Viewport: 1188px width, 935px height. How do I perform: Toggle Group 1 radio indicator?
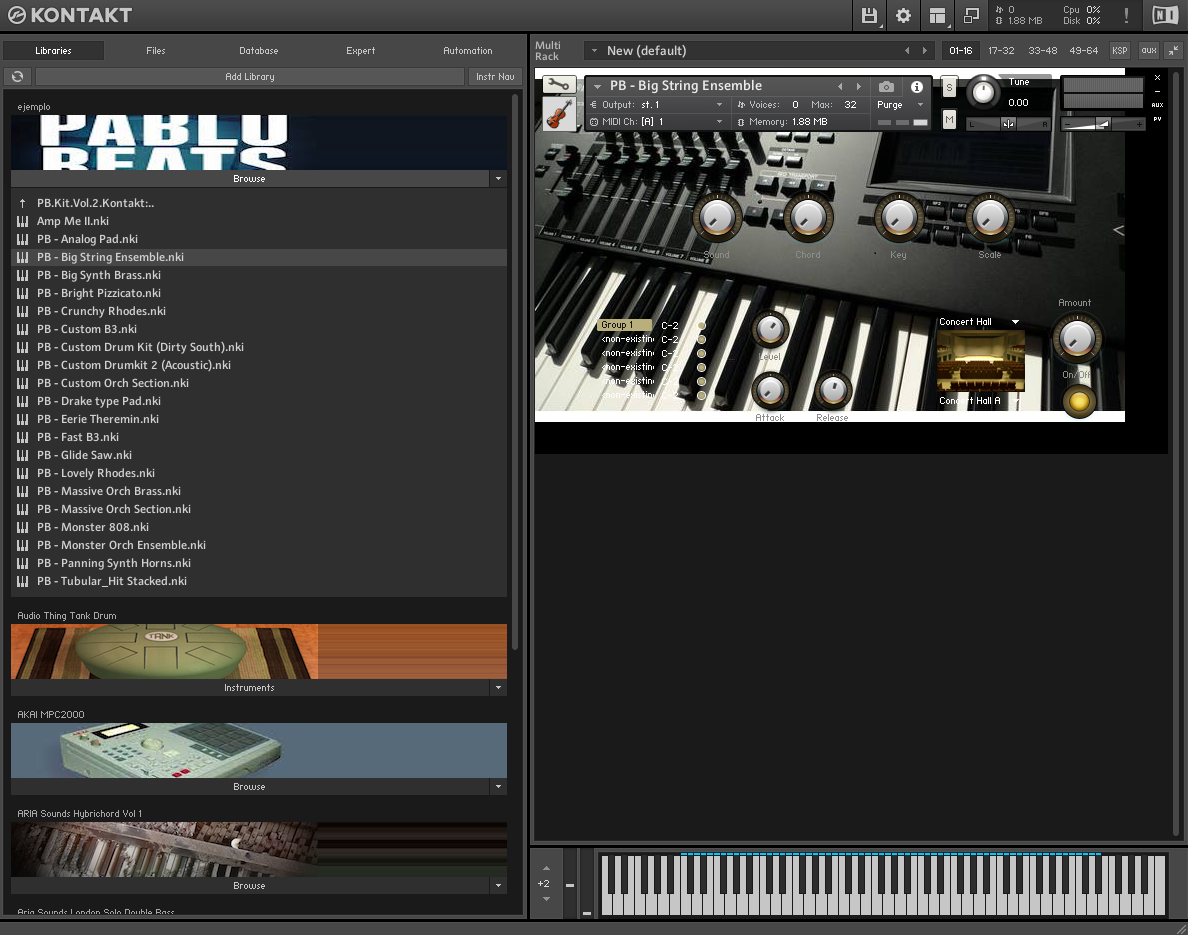tap(702, 326)
